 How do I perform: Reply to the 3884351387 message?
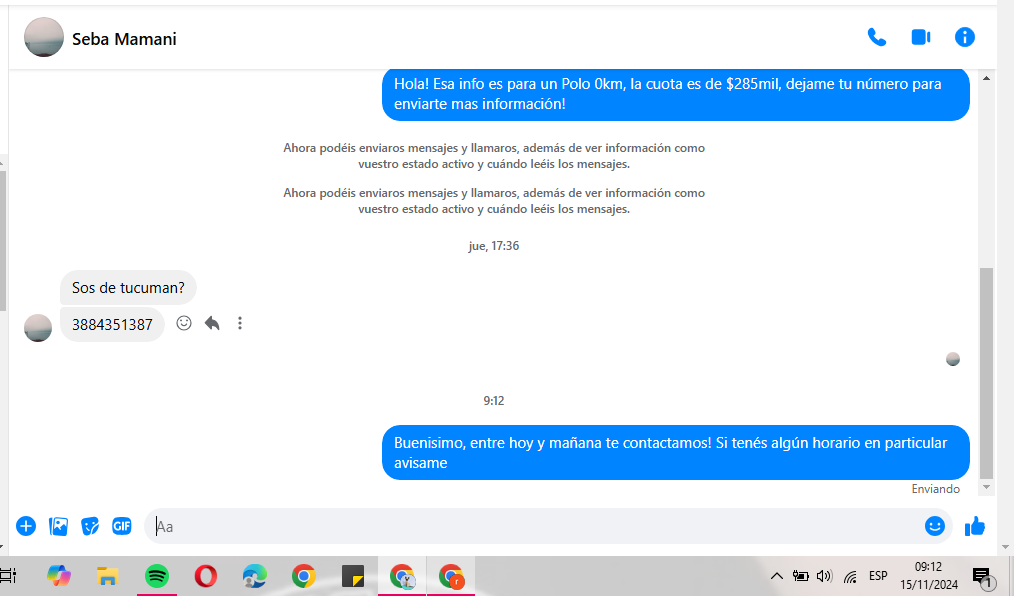(x=212, y=323)
